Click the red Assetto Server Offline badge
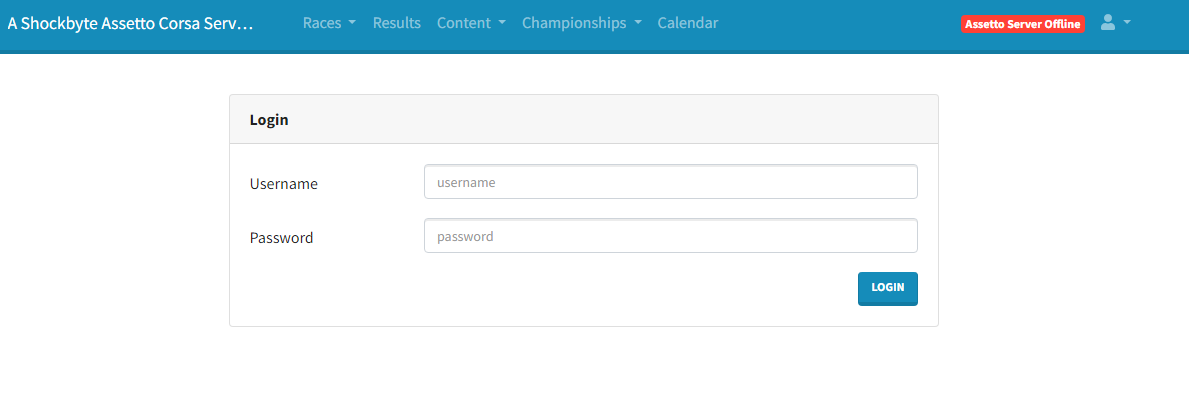Screen dimensions: 1189x402 (1022, 24)
